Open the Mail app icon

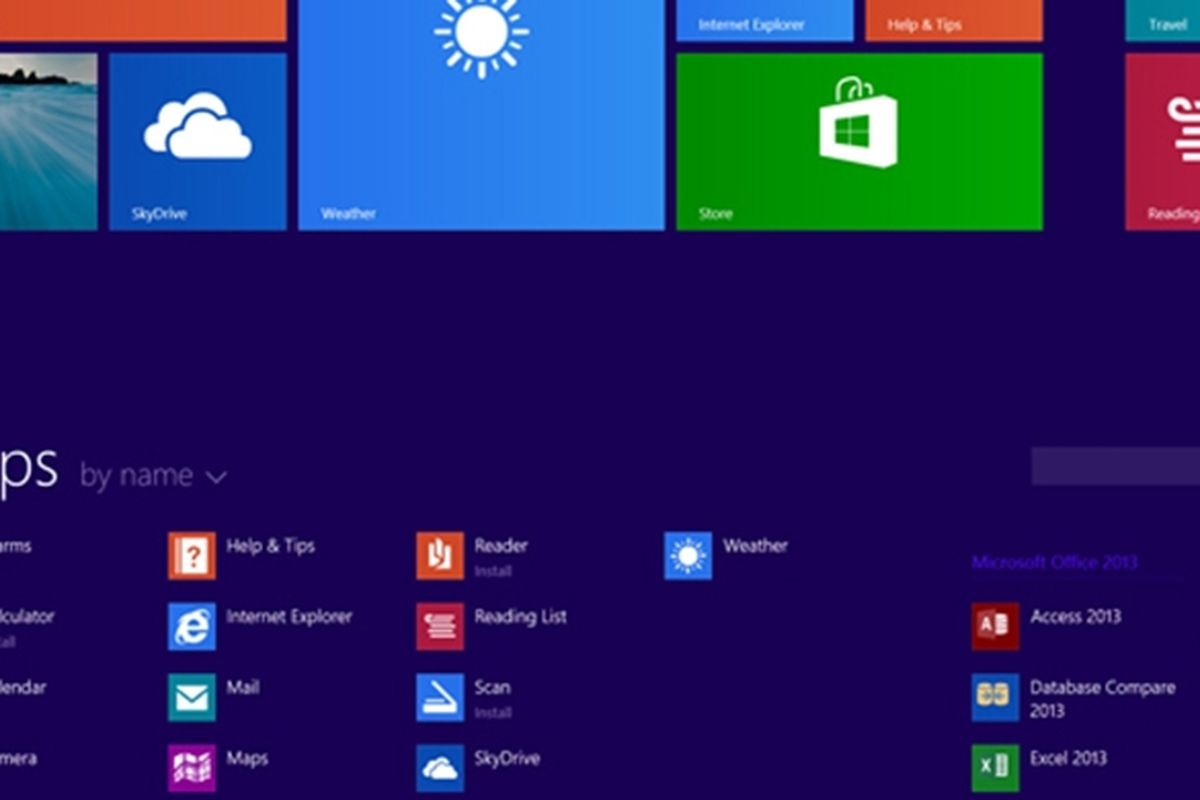point(192,698)
